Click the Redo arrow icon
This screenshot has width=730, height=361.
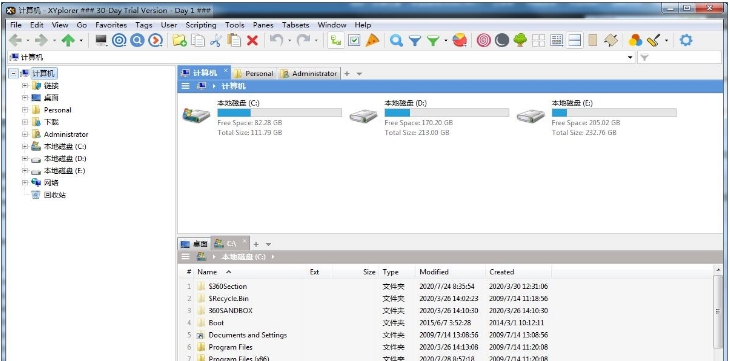point(304,41)
